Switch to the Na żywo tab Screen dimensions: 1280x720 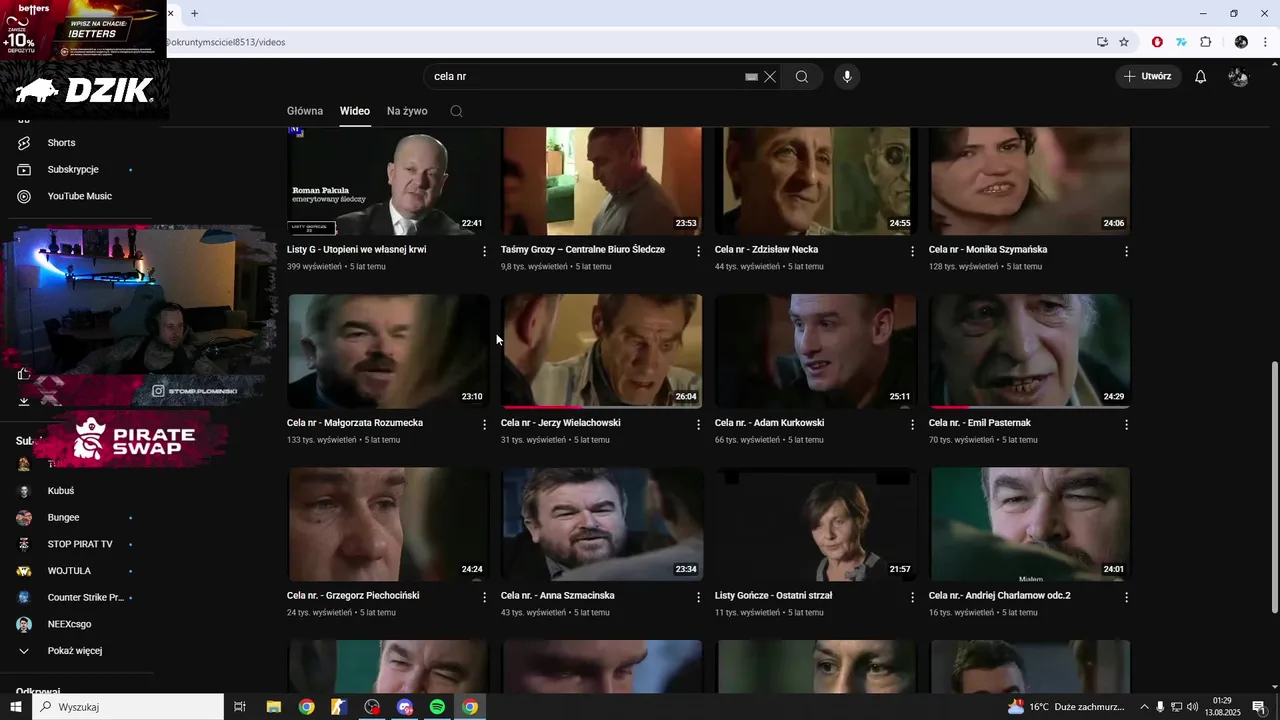point(407,111)
